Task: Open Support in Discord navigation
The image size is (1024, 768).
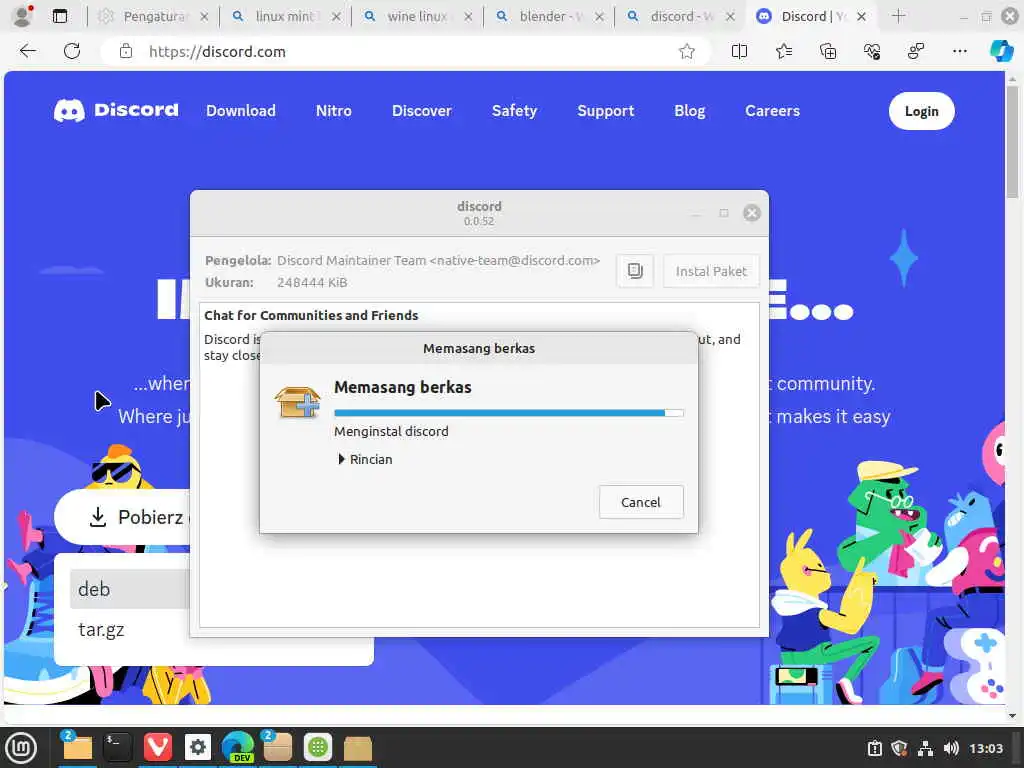Action: pyautogui.click(x=606, y=111)
